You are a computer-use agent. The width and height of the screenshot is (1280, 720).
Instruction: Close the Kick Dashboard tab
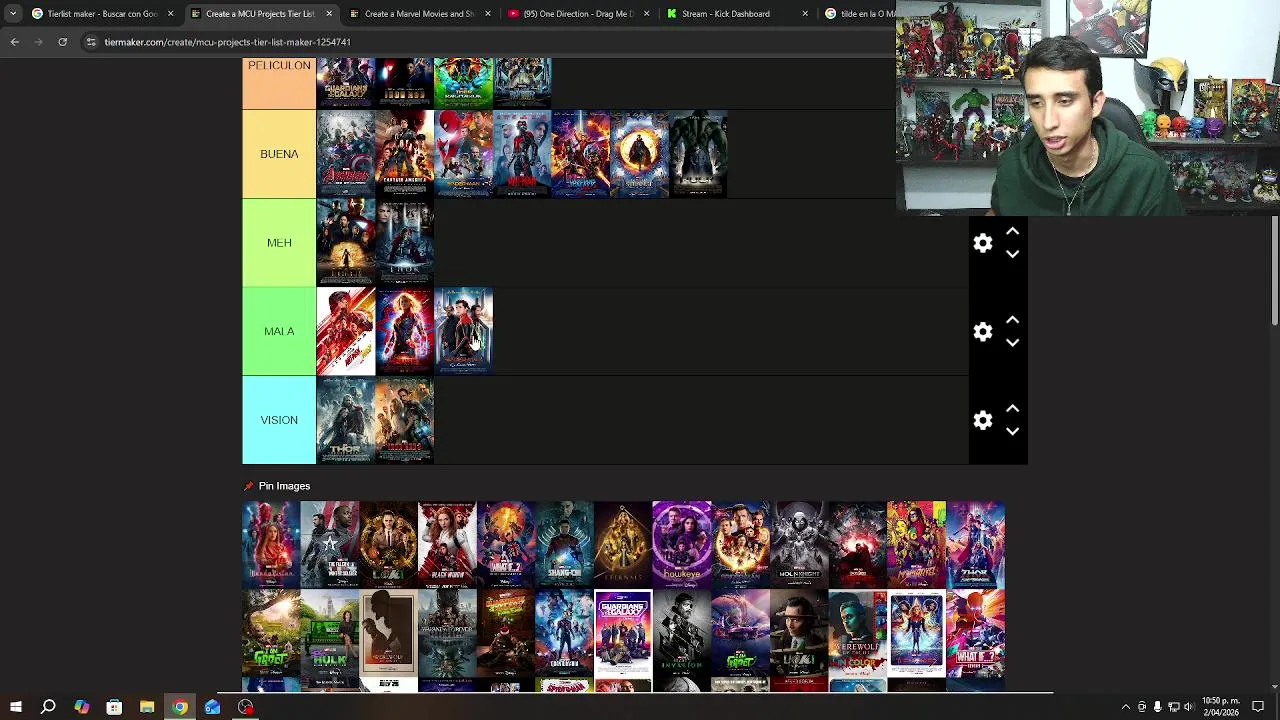pyautogui.click(x=805, y=14)
